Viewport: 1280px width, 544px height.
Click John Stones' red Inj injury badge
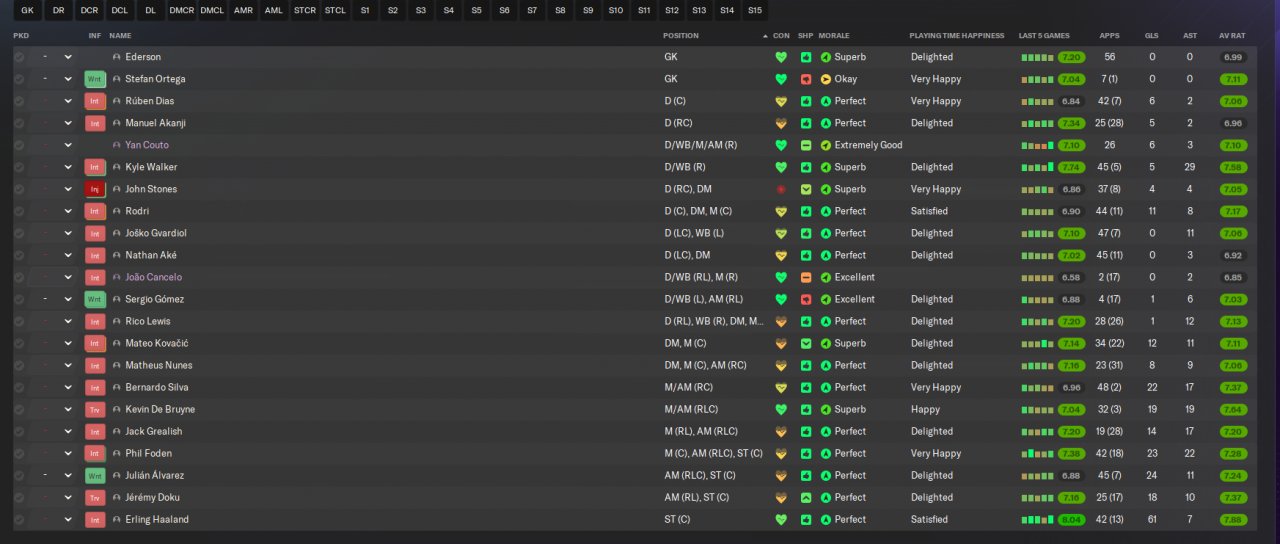click(95, 189)
